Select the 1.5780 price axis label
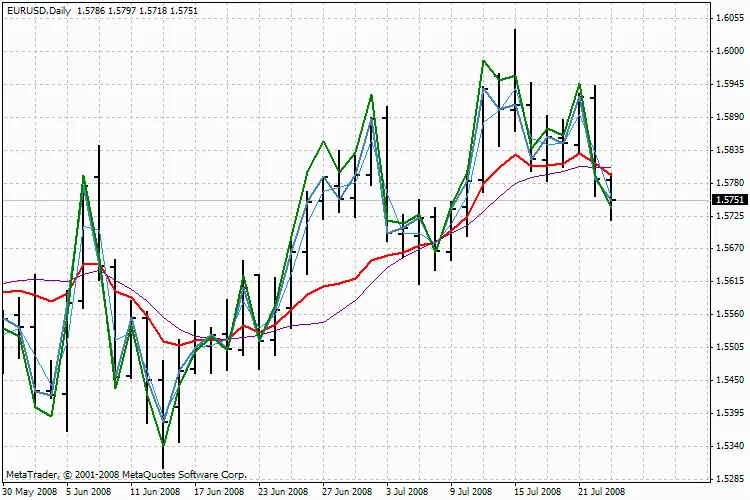The width and height of the screenshot is (750, 500). pyautogui.click(x=729, y=183)
